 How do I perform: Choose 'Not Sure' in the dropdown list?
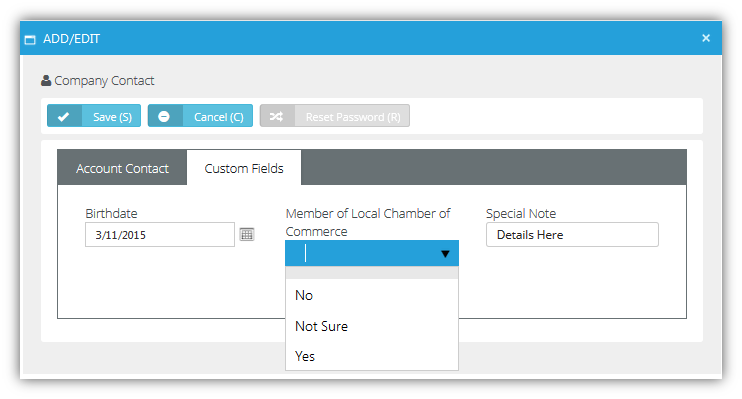click(371, 326)
